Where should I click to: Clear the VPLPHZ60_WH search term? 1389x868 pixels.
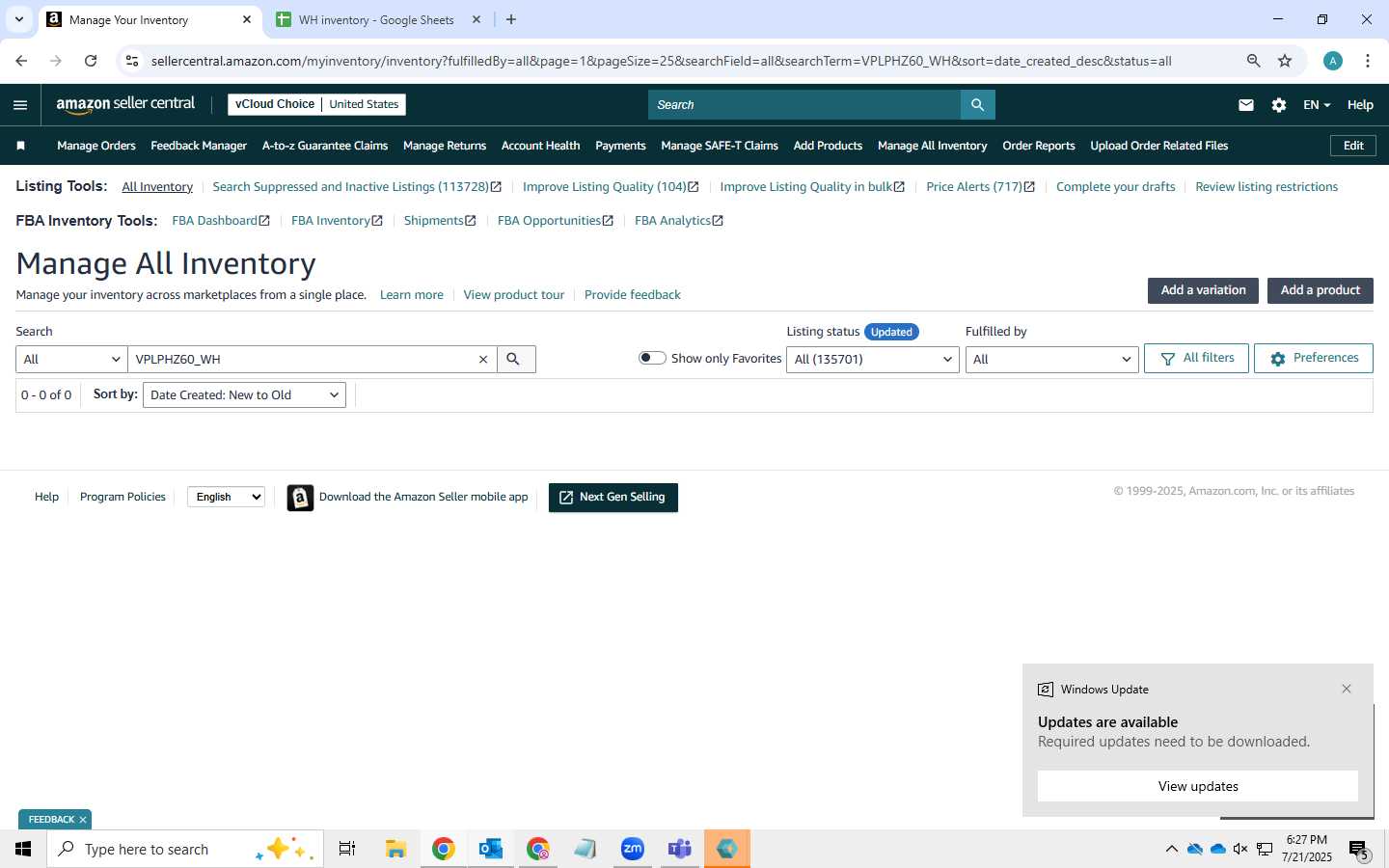point(483,359)
